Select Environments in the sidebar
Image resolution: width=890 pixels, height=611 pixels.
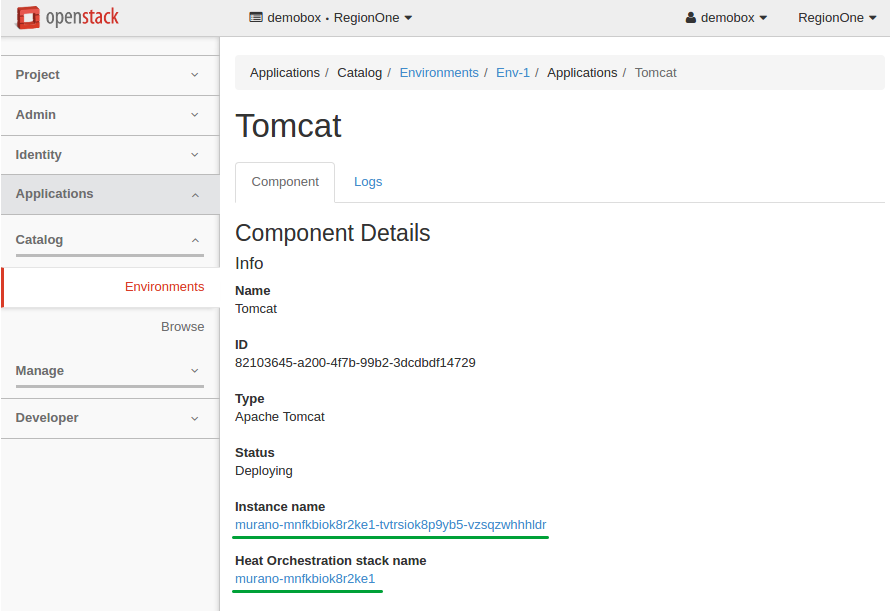(x=164, y=286)
